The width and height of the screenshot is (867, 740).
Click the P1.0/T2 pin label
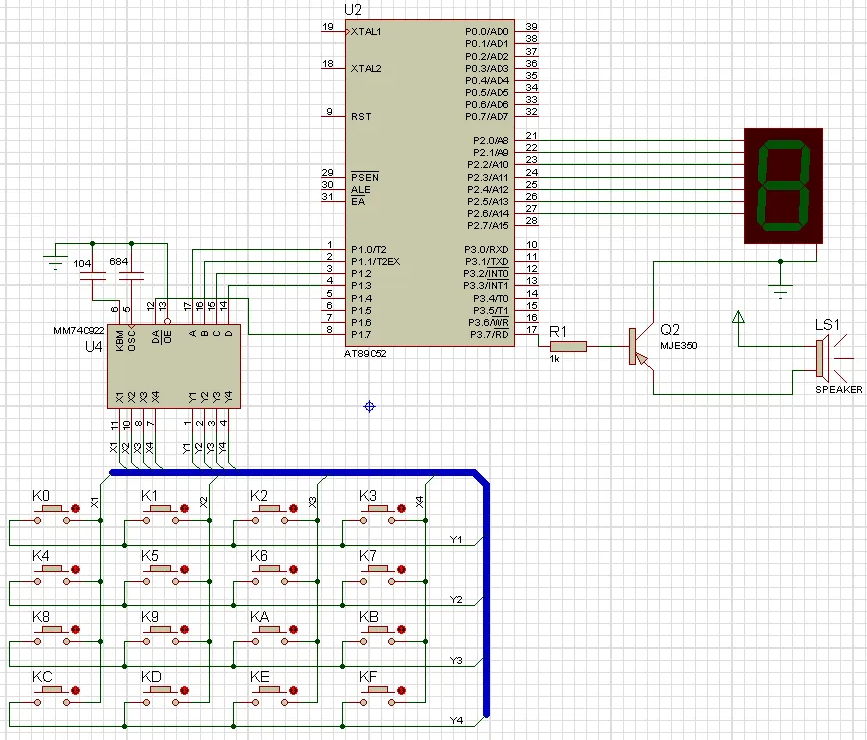point(369,249)
